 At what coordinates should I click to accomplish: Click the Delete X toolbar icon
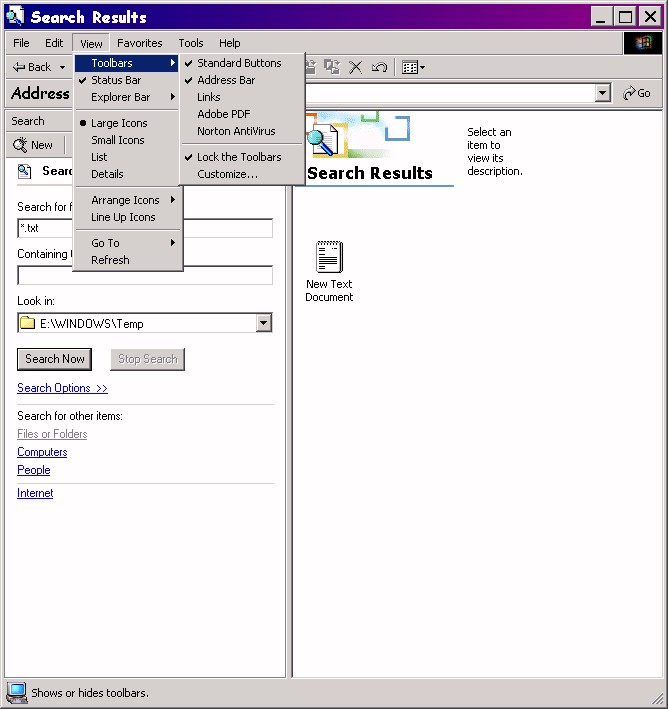coord(355,67)
